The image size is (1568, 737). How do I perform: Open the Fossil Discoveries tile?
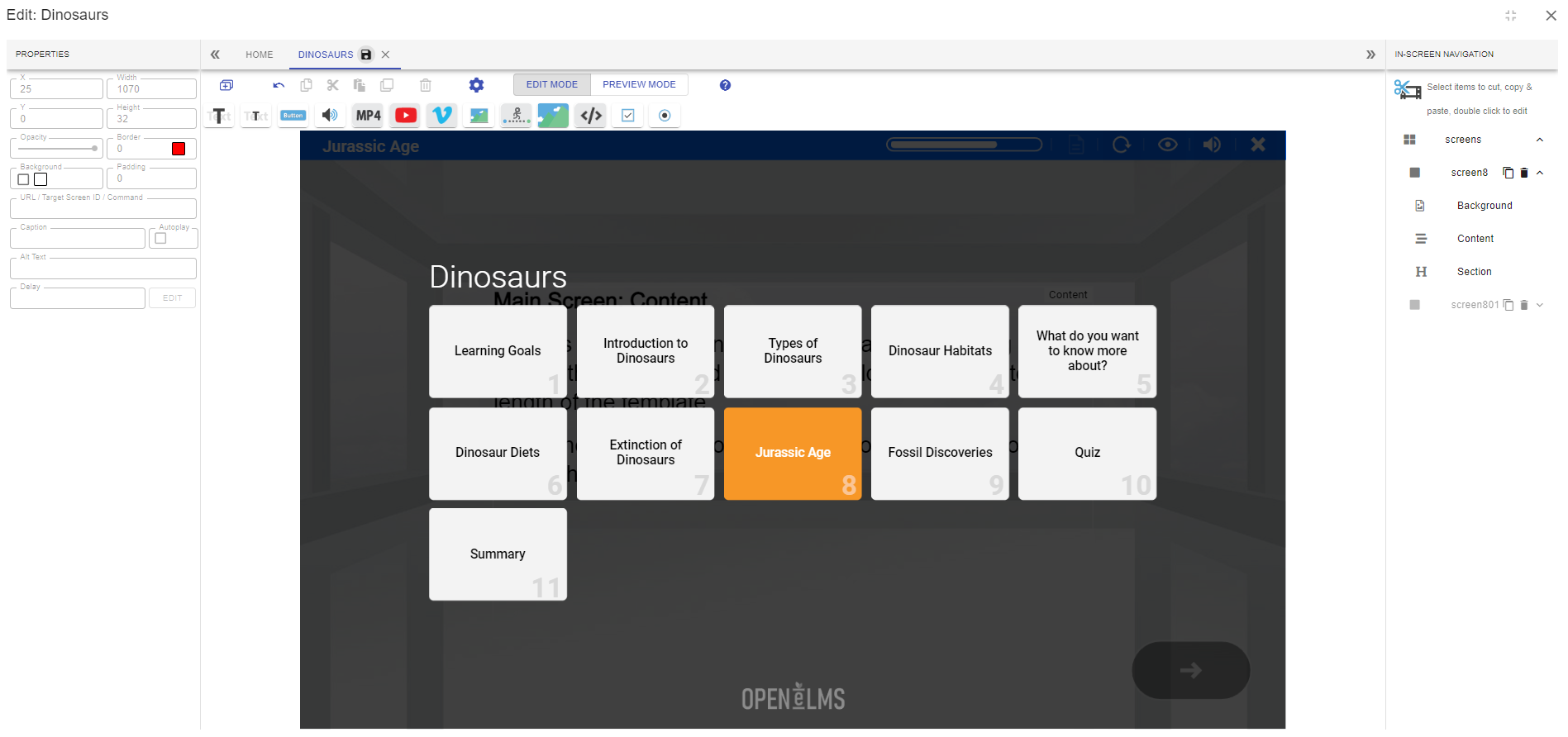pyautogui.click(x=940, y=453)
